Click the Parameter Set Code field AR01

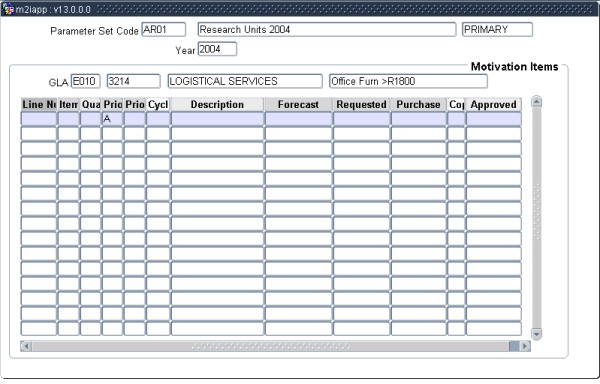point(164,29)
